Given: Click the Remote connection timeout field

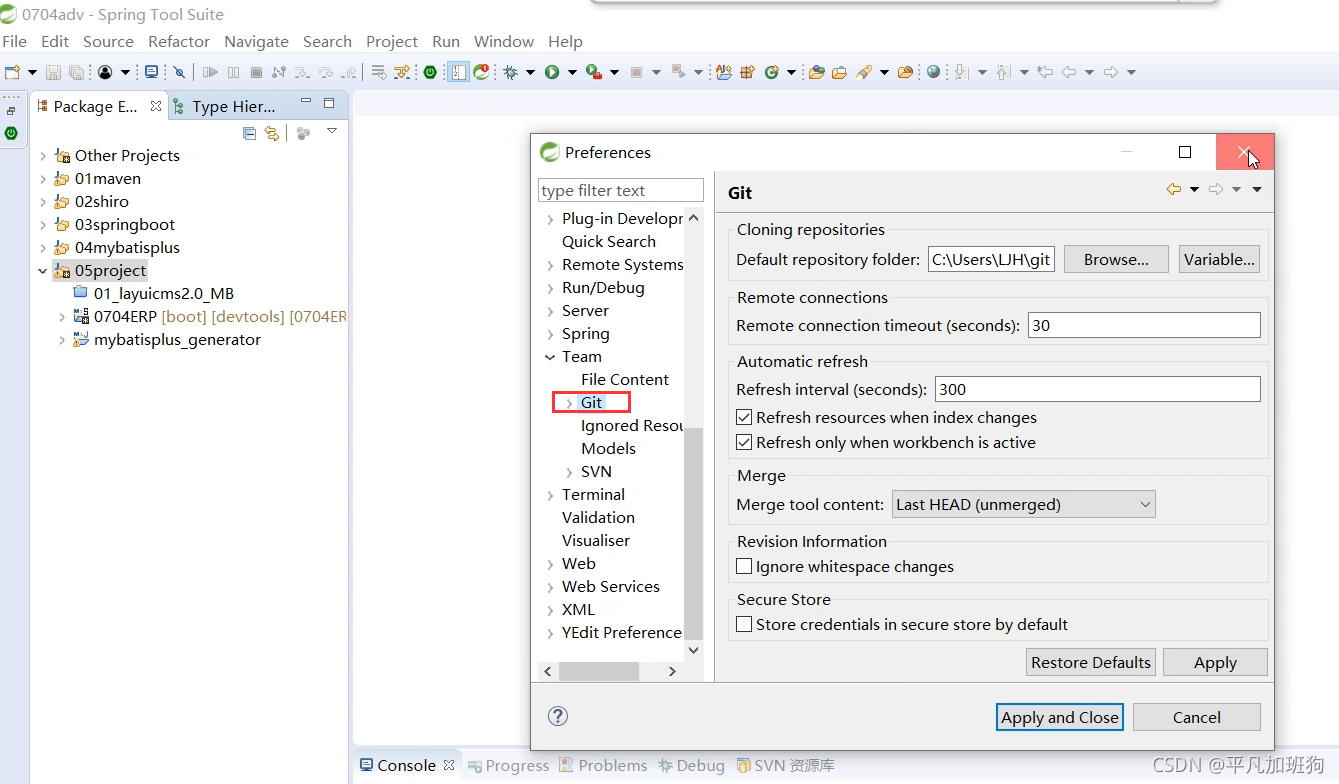Looking at the screenshot, I should click(x=1144, y=325).
